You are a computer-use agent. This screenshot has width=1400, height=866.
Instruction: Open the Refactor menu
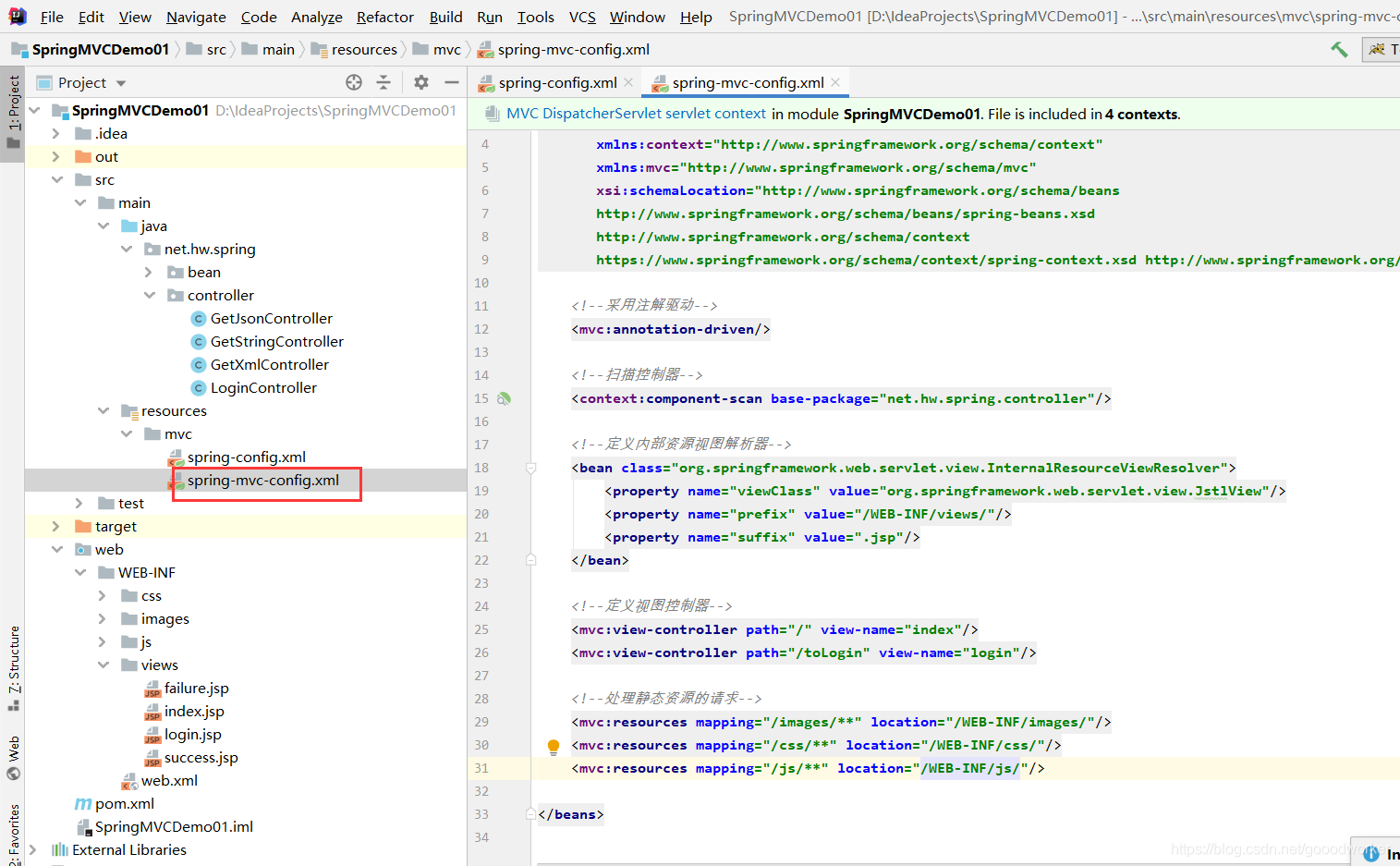385,17
